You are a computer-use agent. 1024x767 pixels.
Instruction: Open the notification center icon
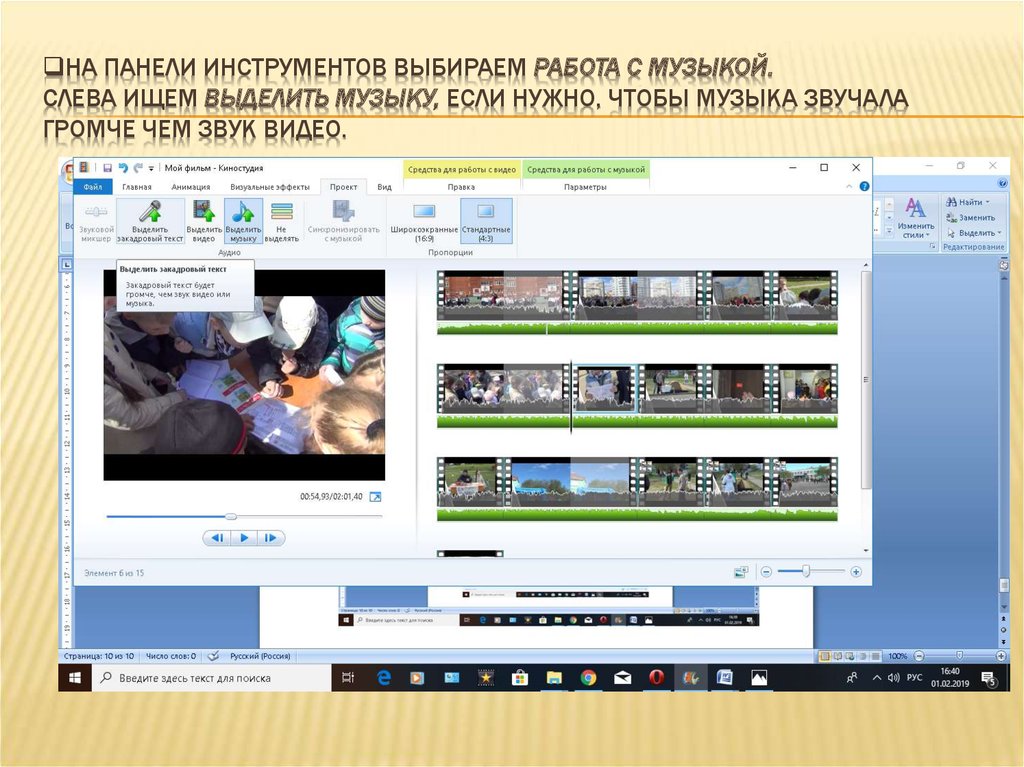989,679
